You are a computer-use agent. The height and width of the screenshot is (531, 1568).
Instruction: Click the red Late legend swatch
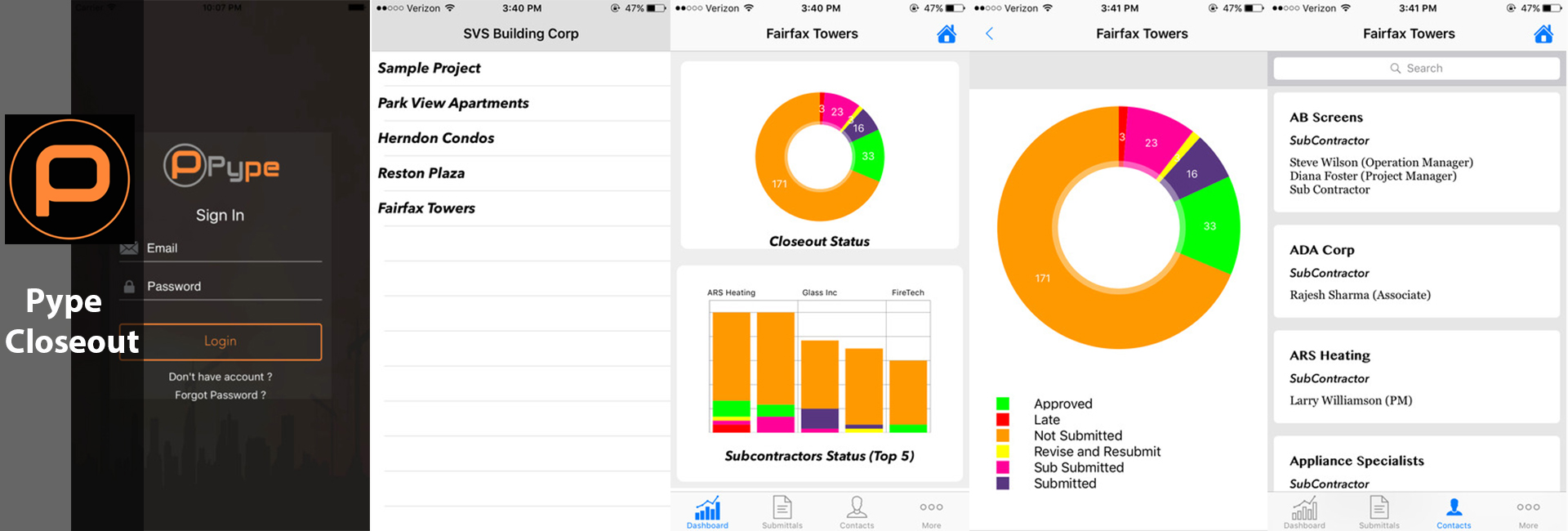tap(1003, 420)
